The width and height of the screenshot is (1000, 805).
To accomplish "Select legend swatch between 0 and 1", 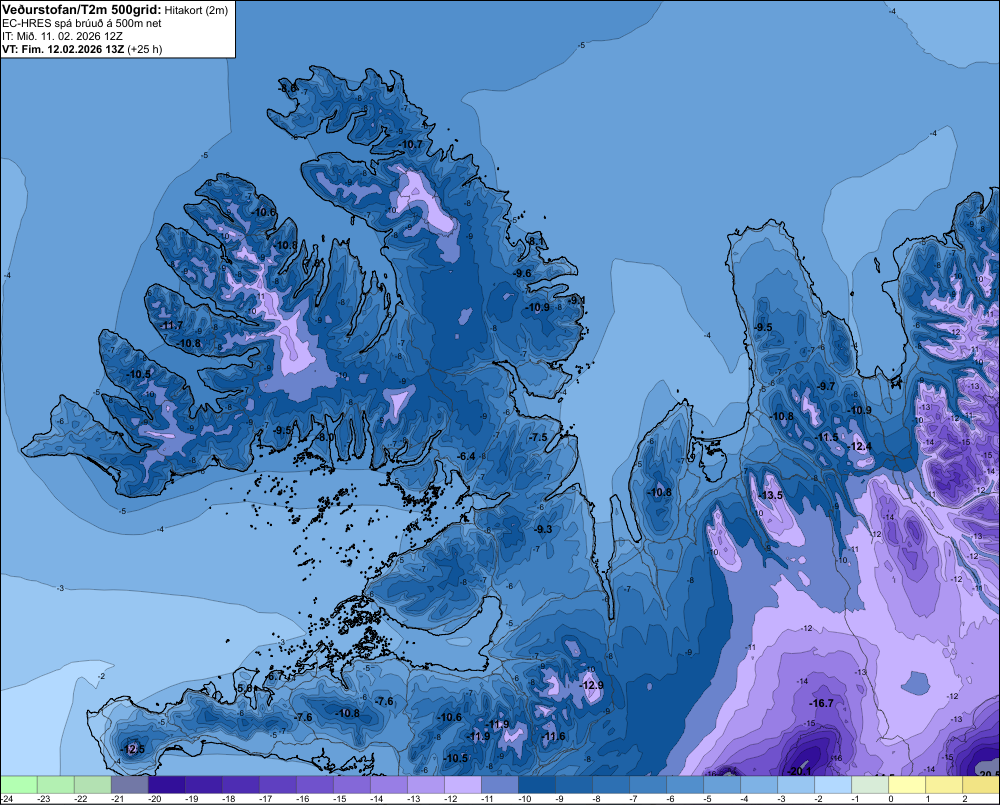I will coord(906,785).
